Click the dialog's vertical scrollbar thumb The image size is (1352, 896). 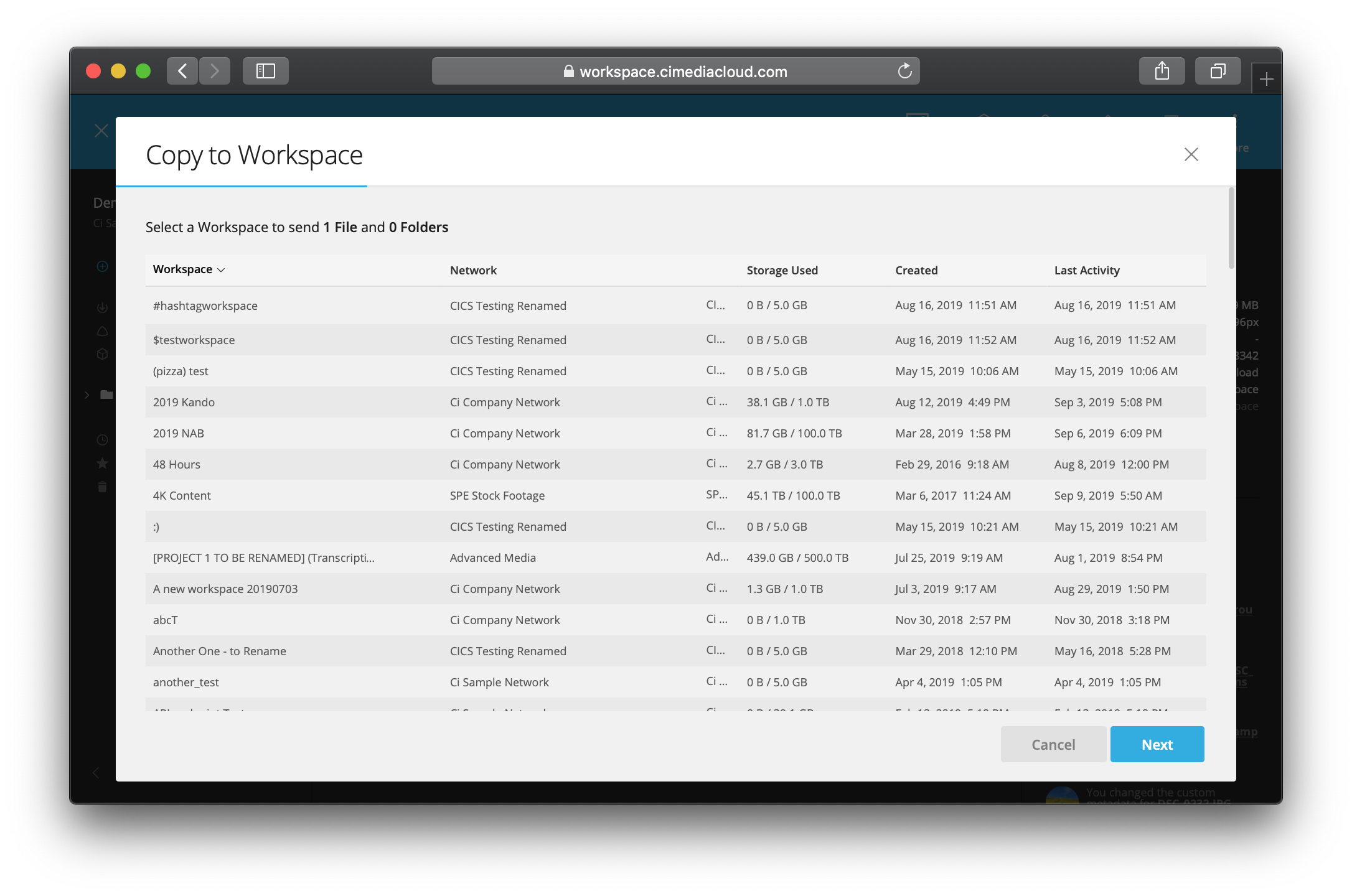1231,228
